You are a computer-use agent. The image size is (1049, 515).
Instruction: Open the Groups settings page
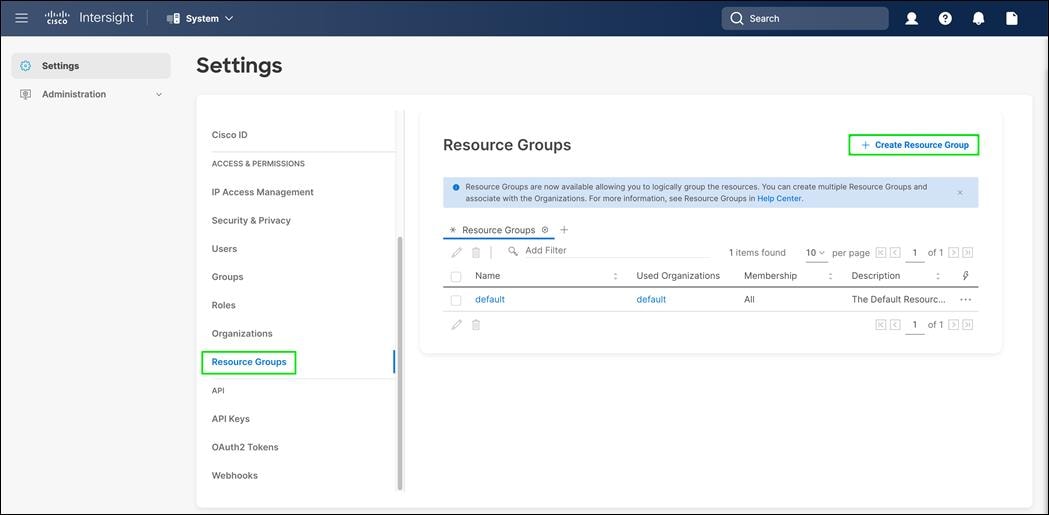pyautogui.click(x=227, y=277)
